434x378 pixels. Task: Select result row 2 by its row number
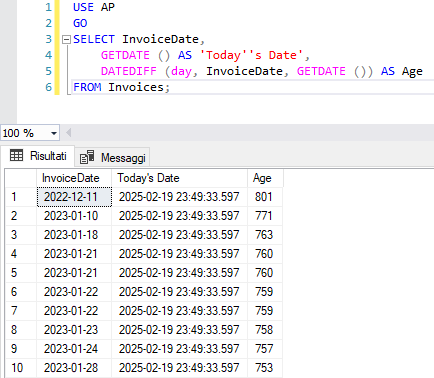pyautogui.click(x=21, y=216)
